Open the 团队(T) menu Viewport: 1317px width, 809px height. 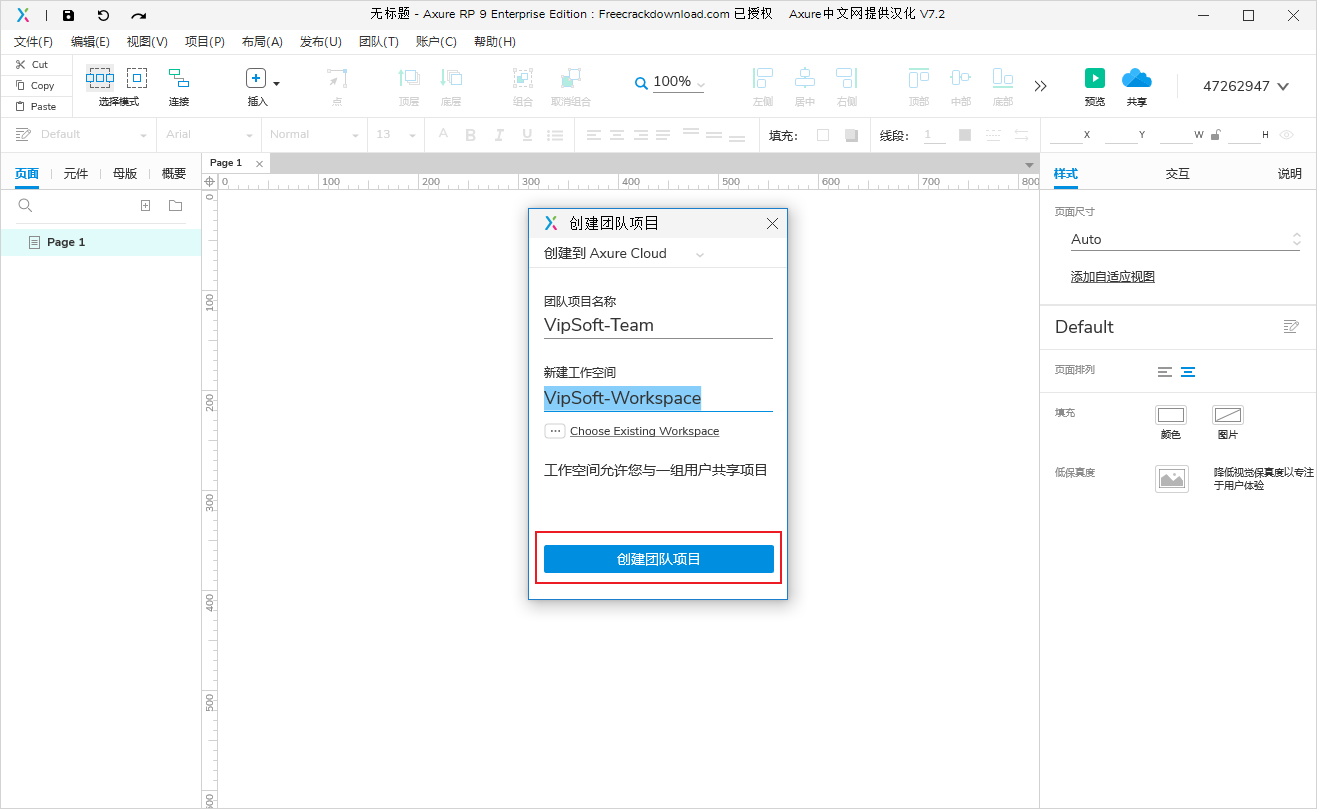(x=379, y=42)
